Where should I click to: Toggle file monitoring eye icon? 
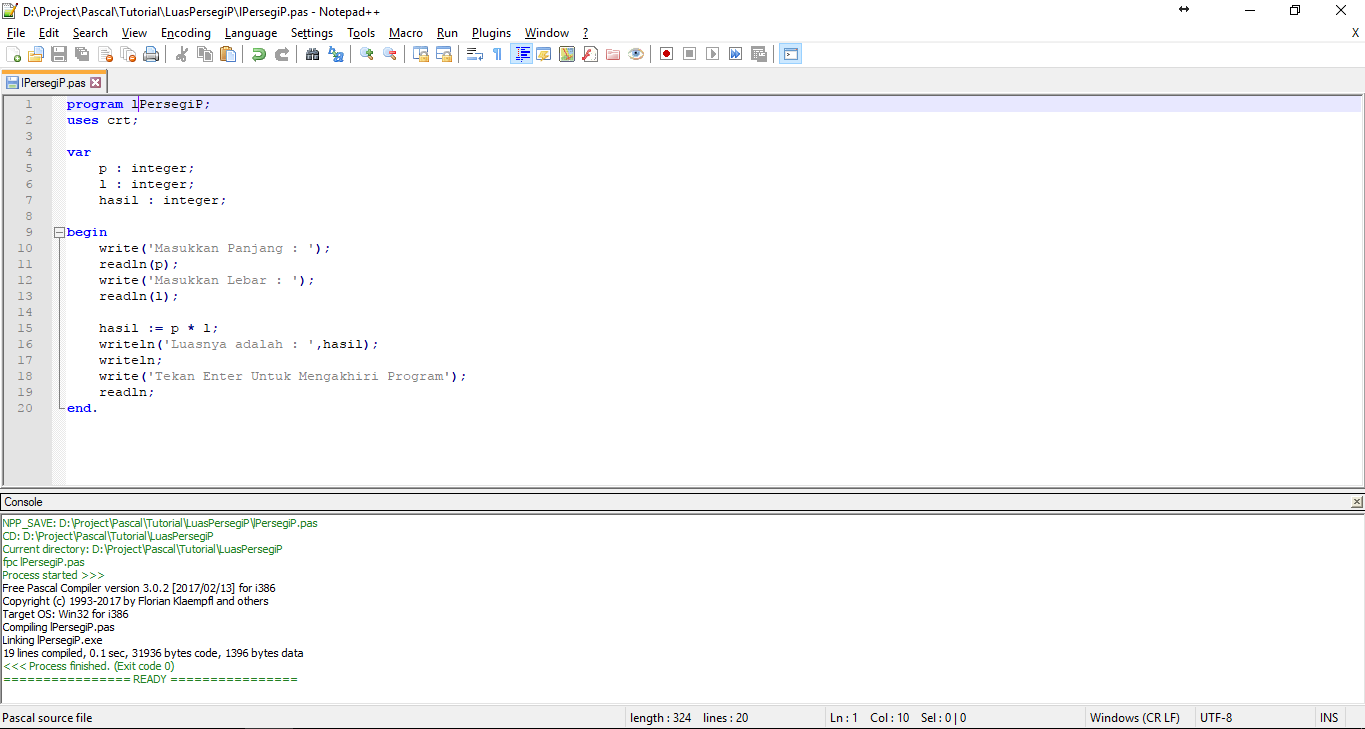click(x=636, y=54)
